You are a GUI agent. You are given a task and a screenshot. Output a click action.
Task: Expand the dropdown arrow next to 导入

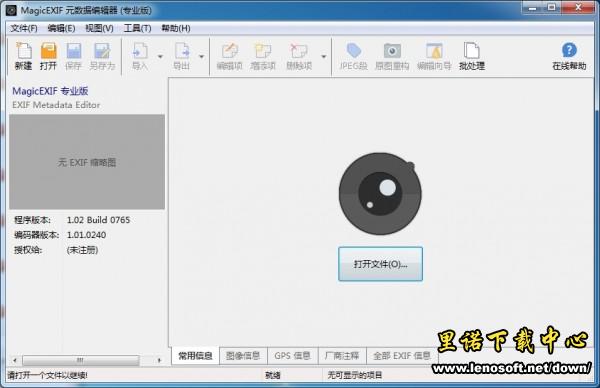[160, 57]
